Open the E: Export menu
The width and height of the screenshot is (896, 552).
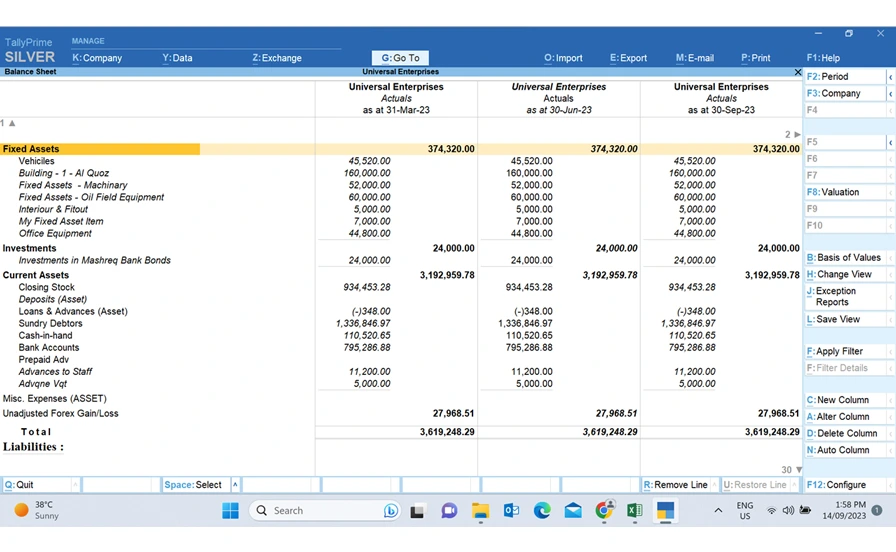click(x=628, y=58)
